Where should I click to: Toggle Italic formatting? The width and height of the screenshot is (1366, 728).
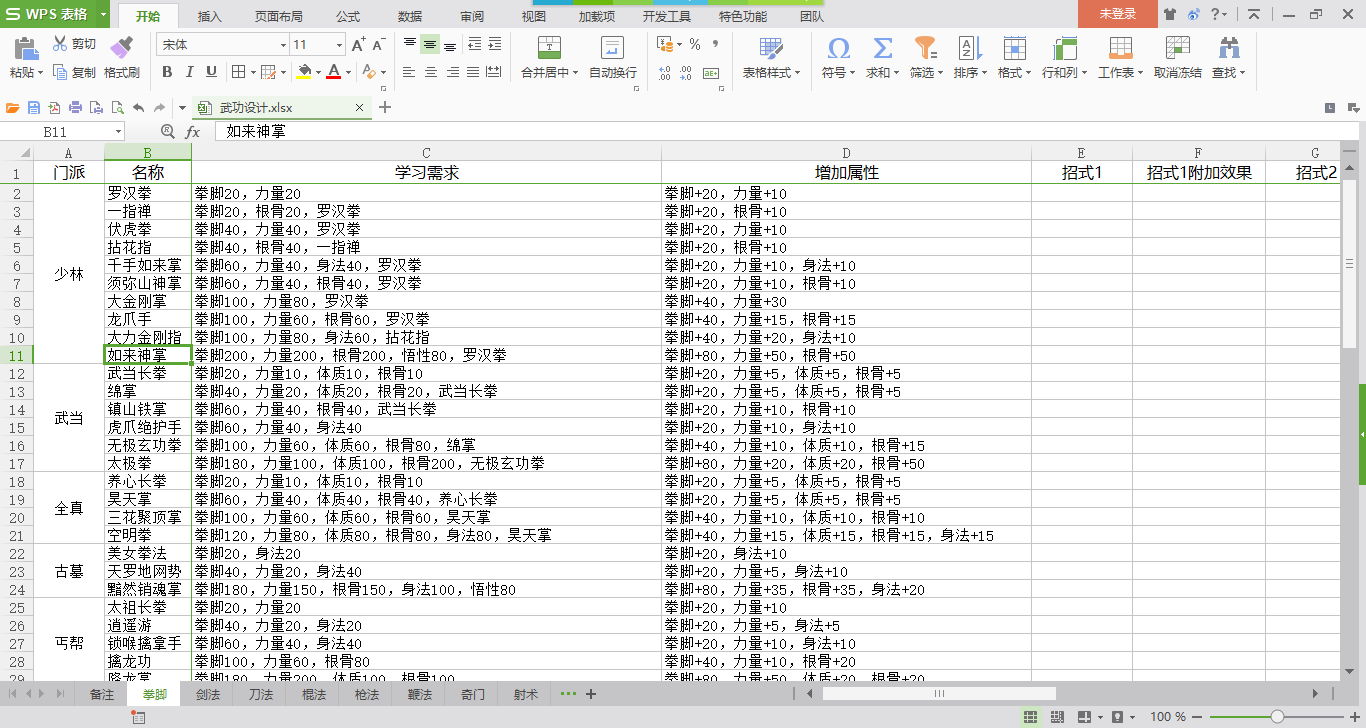(x=189, y=72)
